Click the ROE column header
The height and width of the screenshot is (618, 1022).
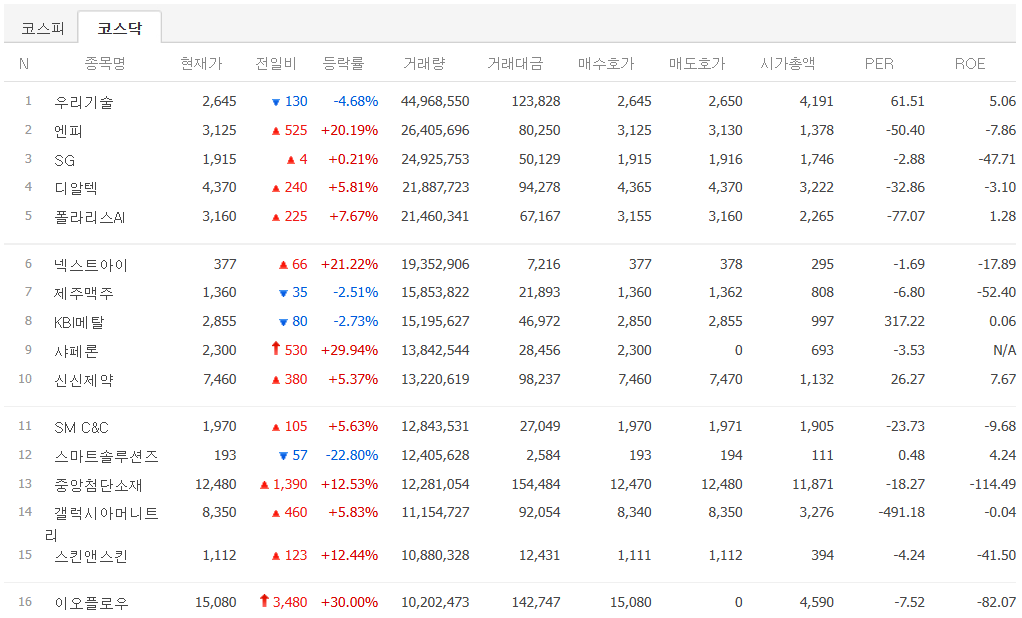[x=970, y=63]
